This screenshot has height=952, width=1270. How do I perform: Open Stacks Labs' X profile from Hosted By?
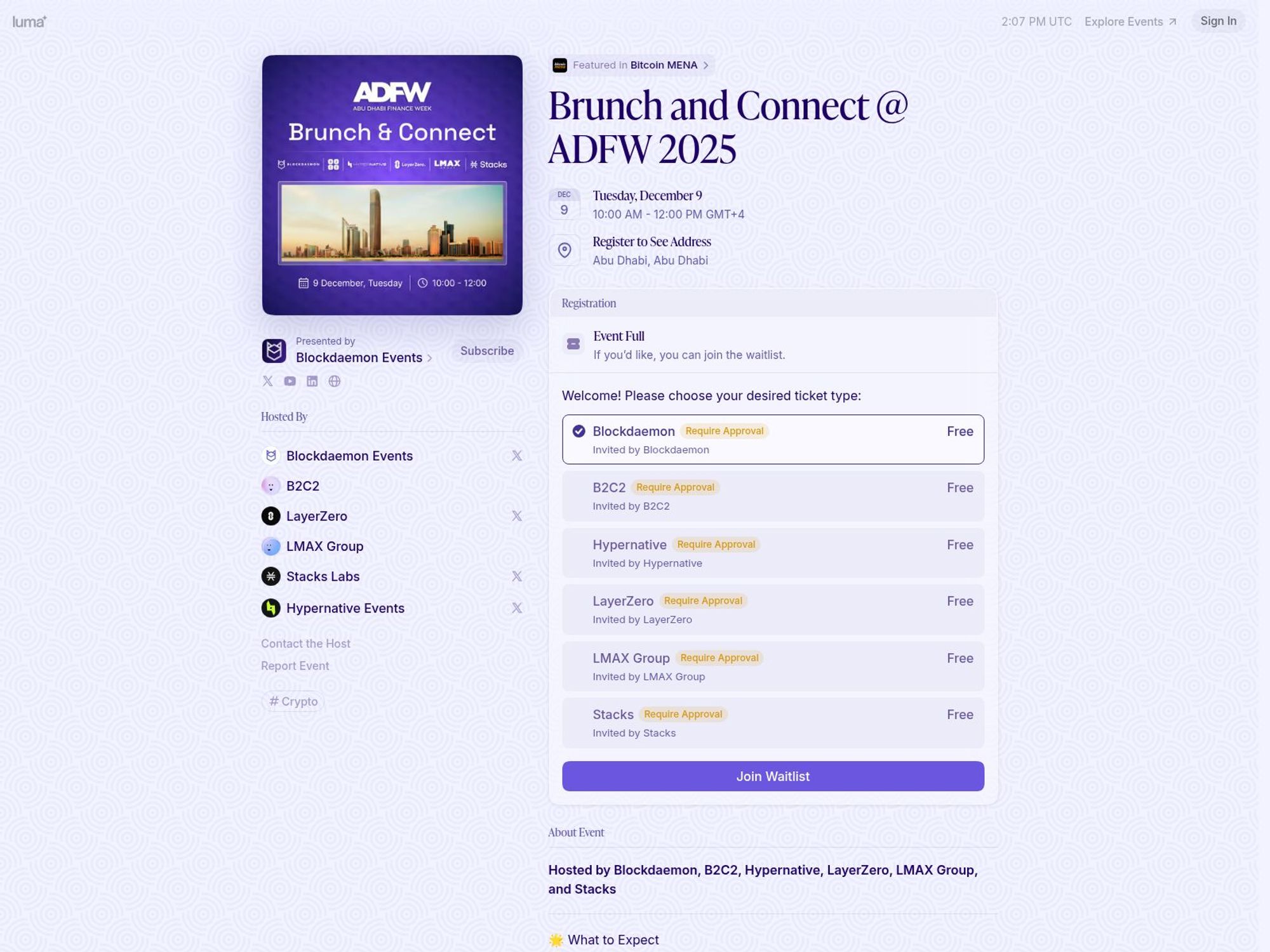pos(518,576)
